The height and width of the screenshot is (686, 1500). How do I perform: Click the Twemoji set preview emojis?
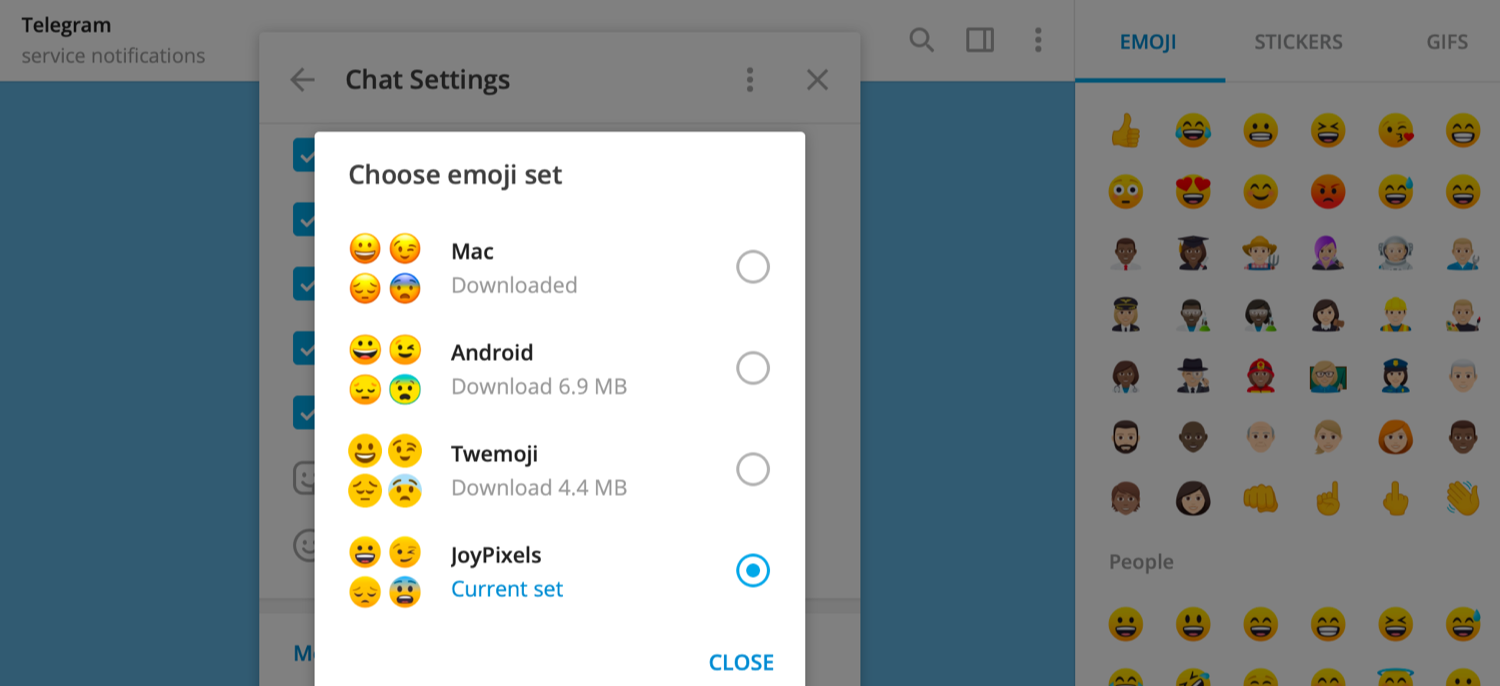(385, 470)
